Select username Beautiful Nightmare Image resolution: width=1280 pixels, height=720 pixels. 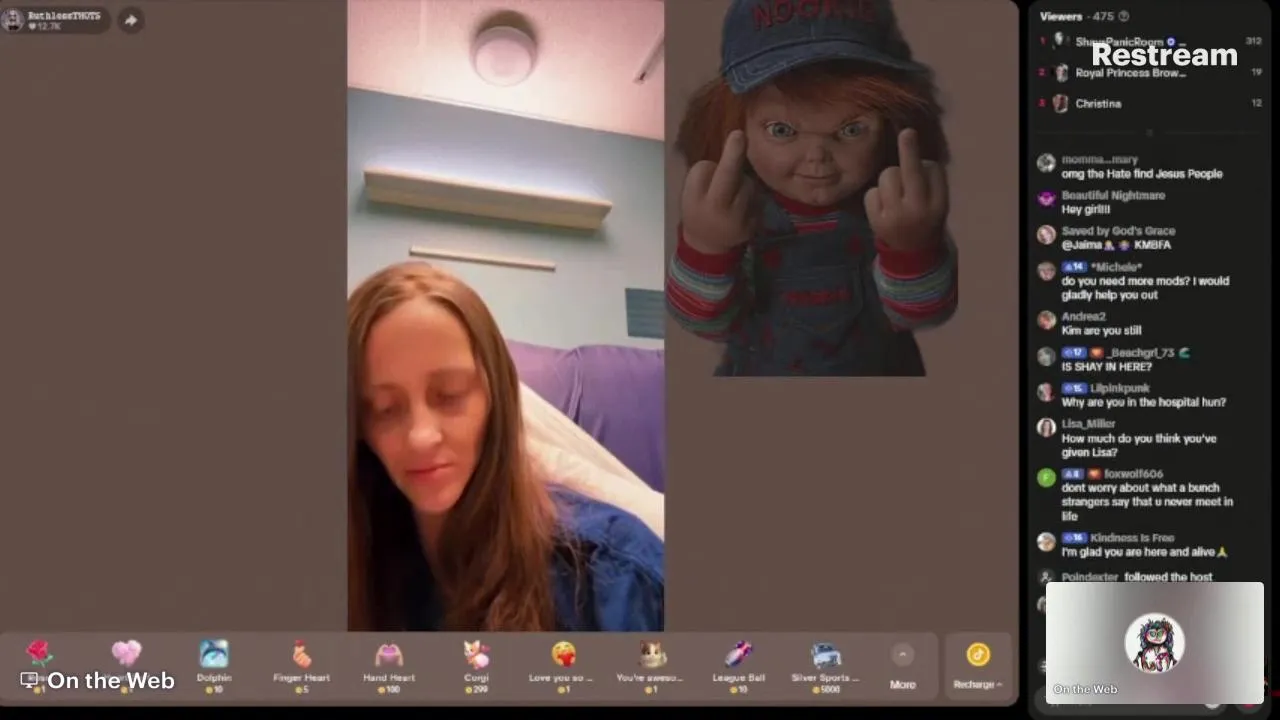[1113, 195]
